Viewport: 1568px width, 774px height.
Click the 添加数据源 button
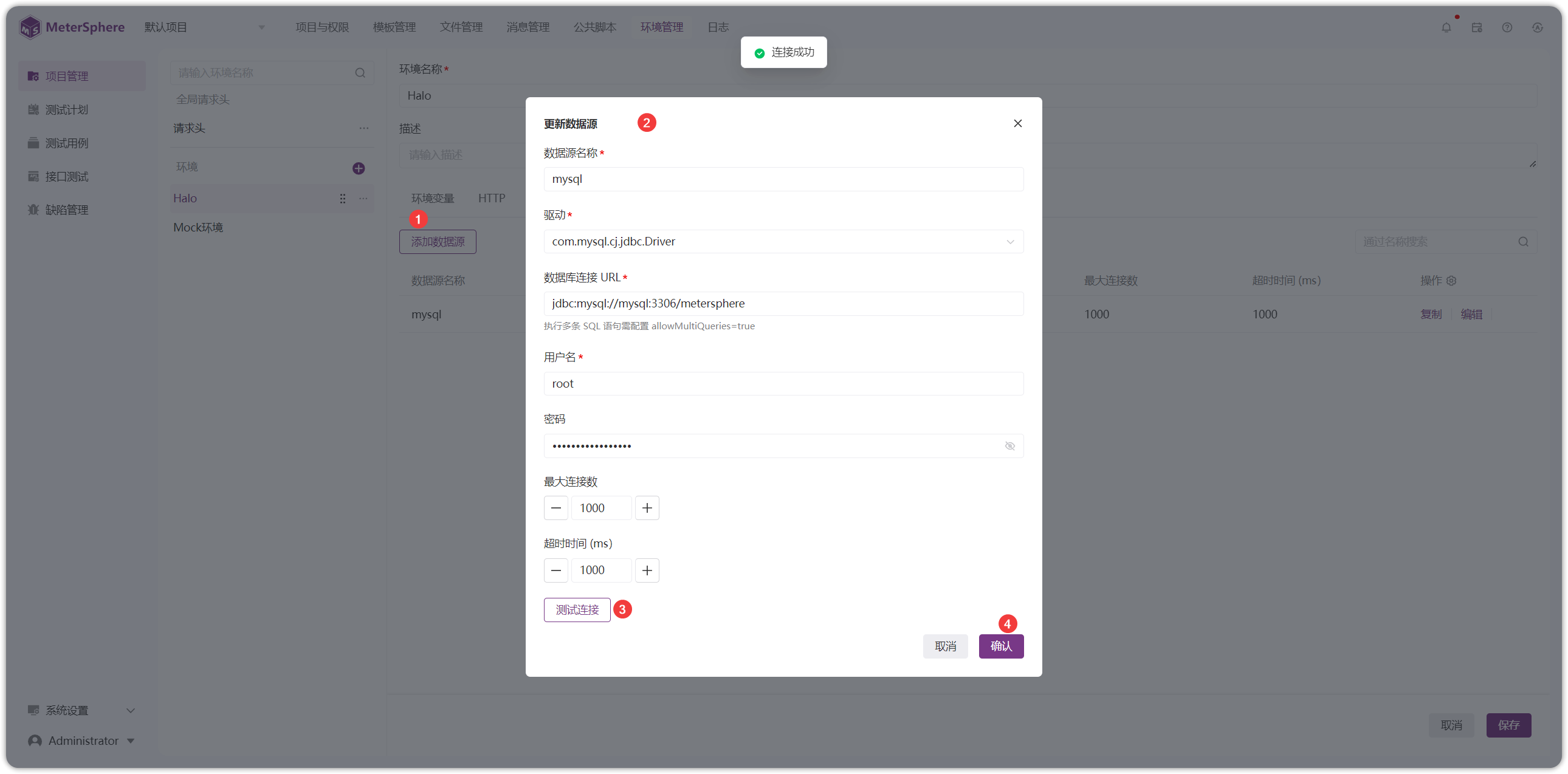(x=438, y=242)
